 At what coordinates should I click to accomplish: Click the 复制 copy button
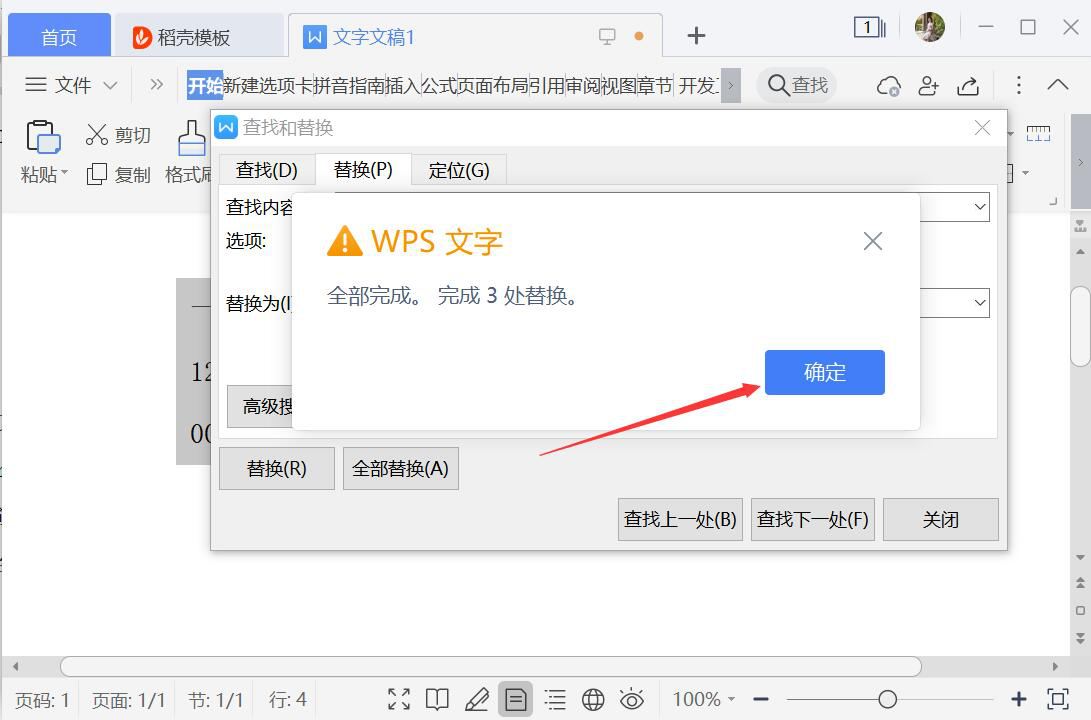coord(118,175)
